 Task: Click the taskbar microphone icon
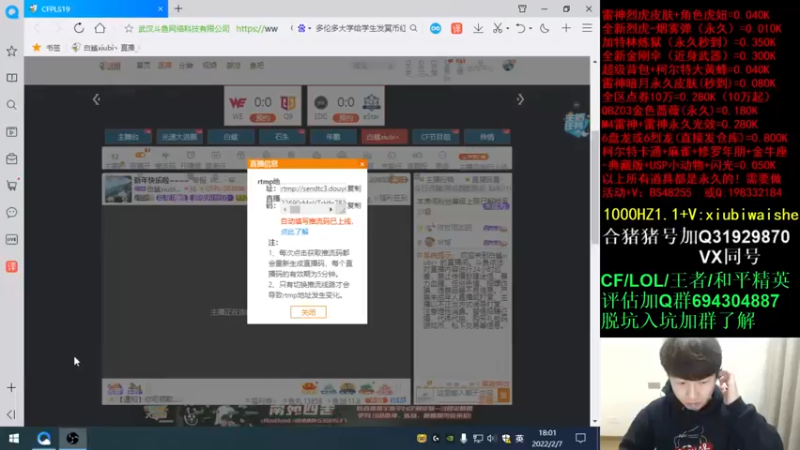[463, 438]
